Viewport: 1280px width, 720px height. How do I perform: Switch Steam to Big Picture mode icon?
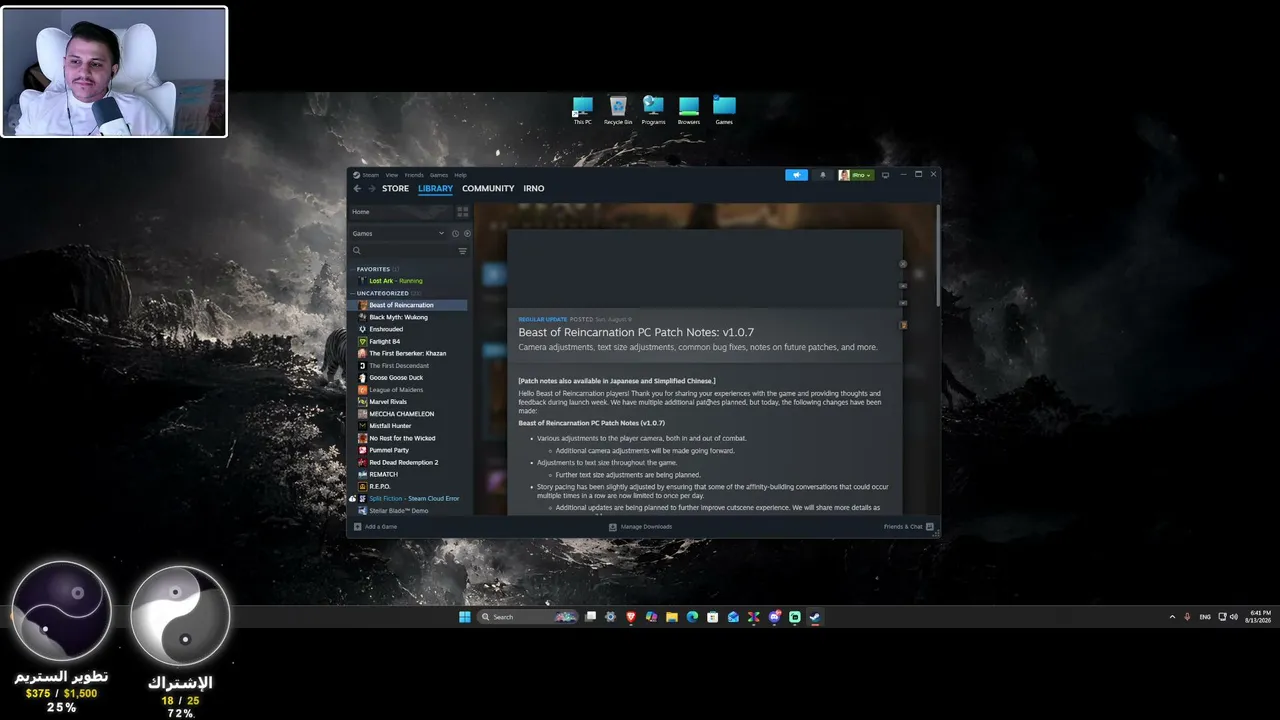pyautogui.click(x=885, y=175)
